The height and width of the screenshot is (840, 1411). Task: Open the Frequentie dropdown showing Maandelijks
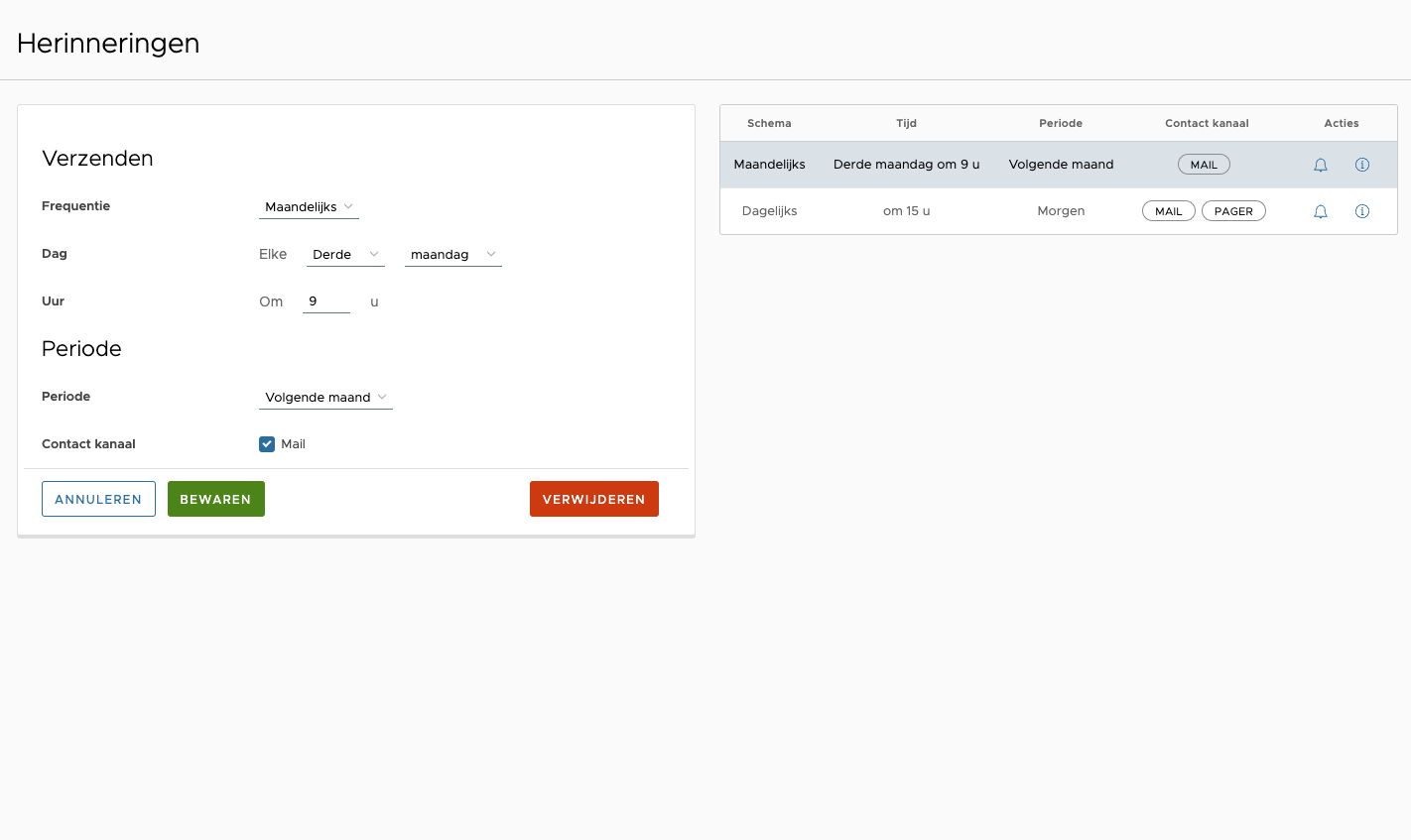309,207
